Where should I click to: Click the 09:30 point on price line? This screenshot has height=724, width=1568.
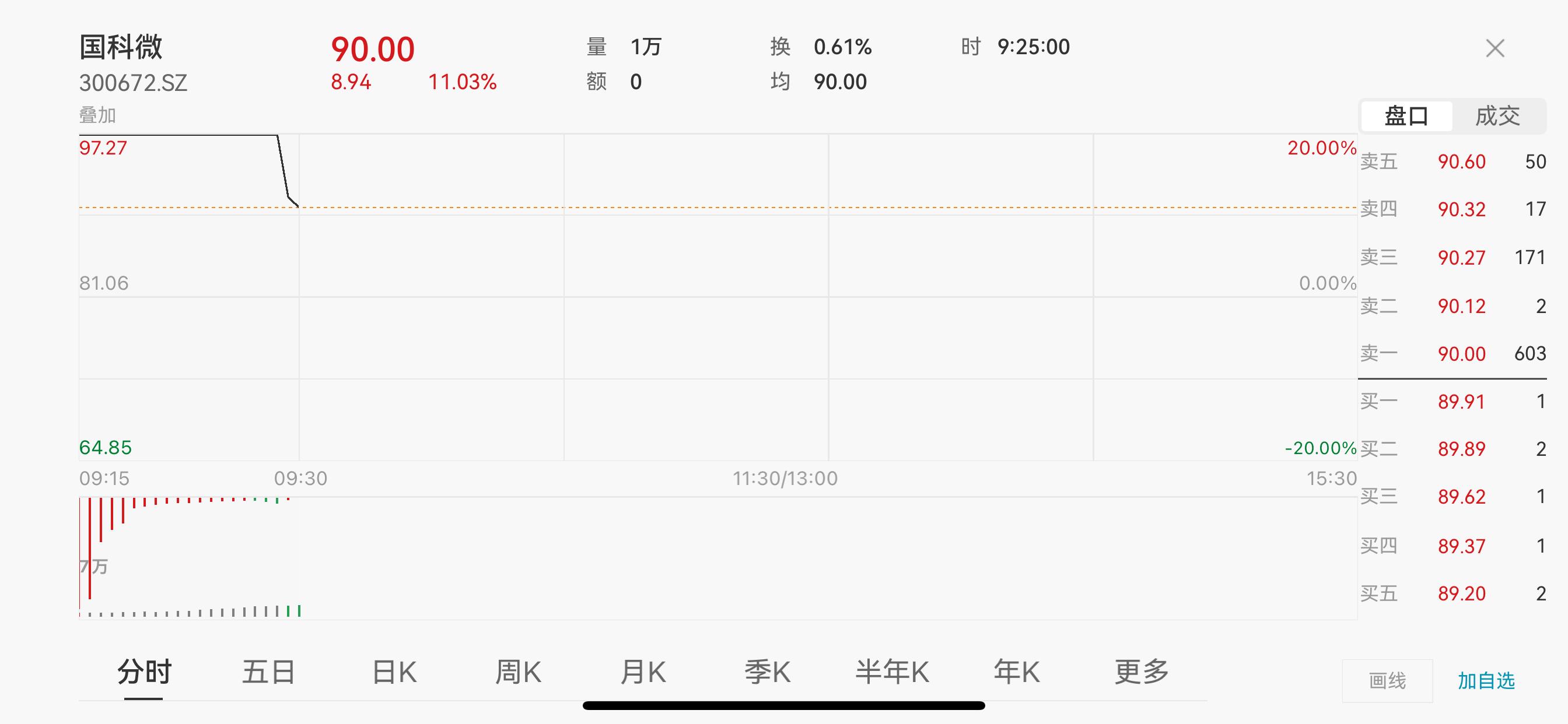coord(298,207)
